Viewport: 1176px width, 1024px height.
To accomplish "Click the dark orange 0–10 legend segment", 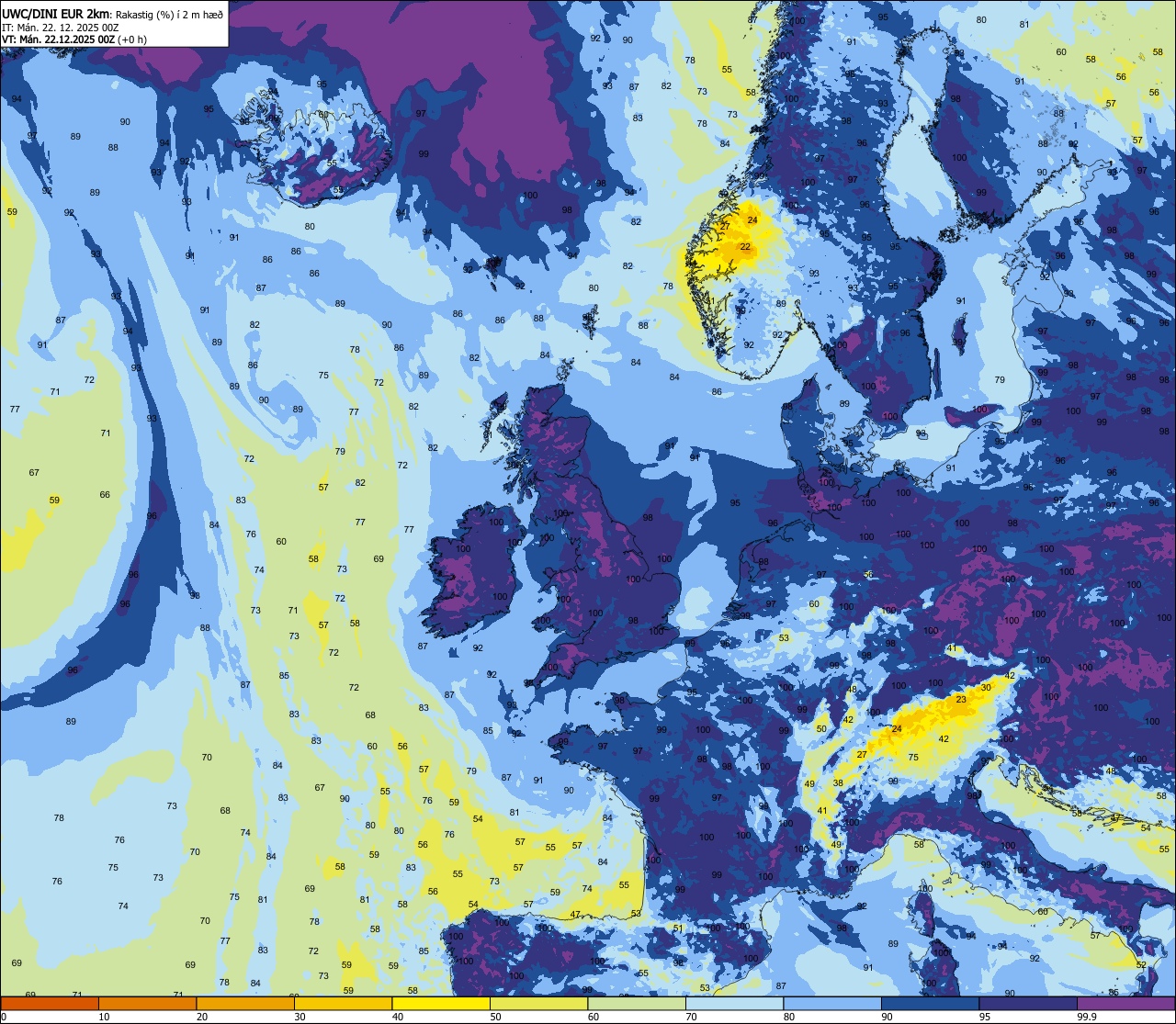I will point(50,1003).
